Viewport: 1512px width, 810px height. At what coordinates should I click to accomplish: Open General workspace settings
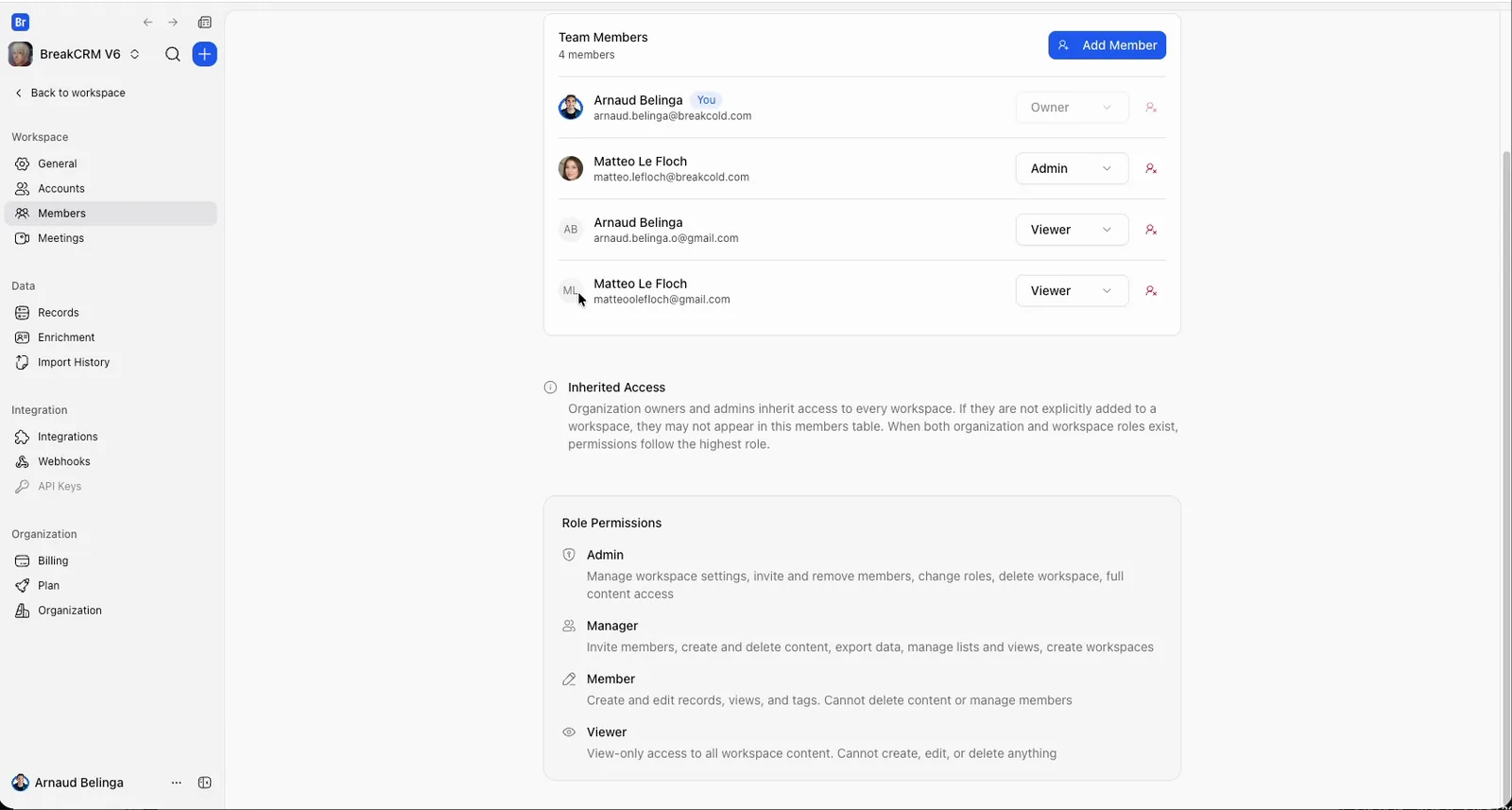click(111, 164)
